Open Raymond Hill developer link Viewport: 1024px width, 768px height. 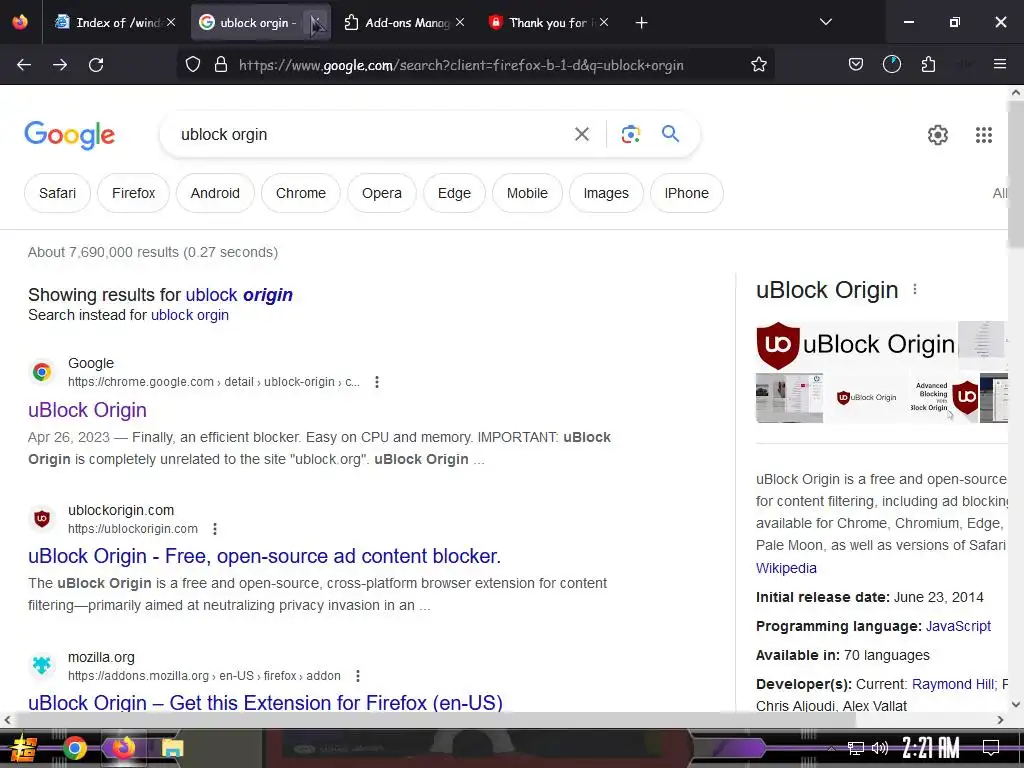[953, 684]
